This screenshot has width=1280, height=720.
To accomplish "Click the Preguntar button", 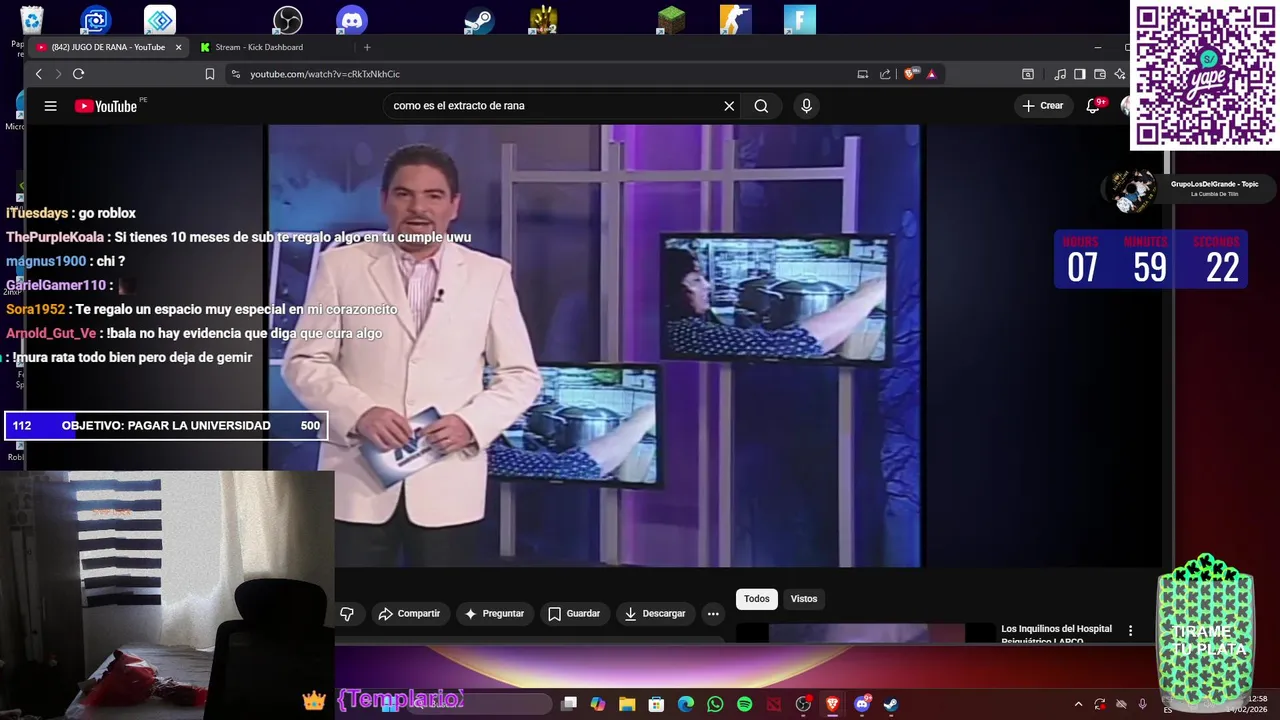I will pyautogui.click(x=494, y=614).
